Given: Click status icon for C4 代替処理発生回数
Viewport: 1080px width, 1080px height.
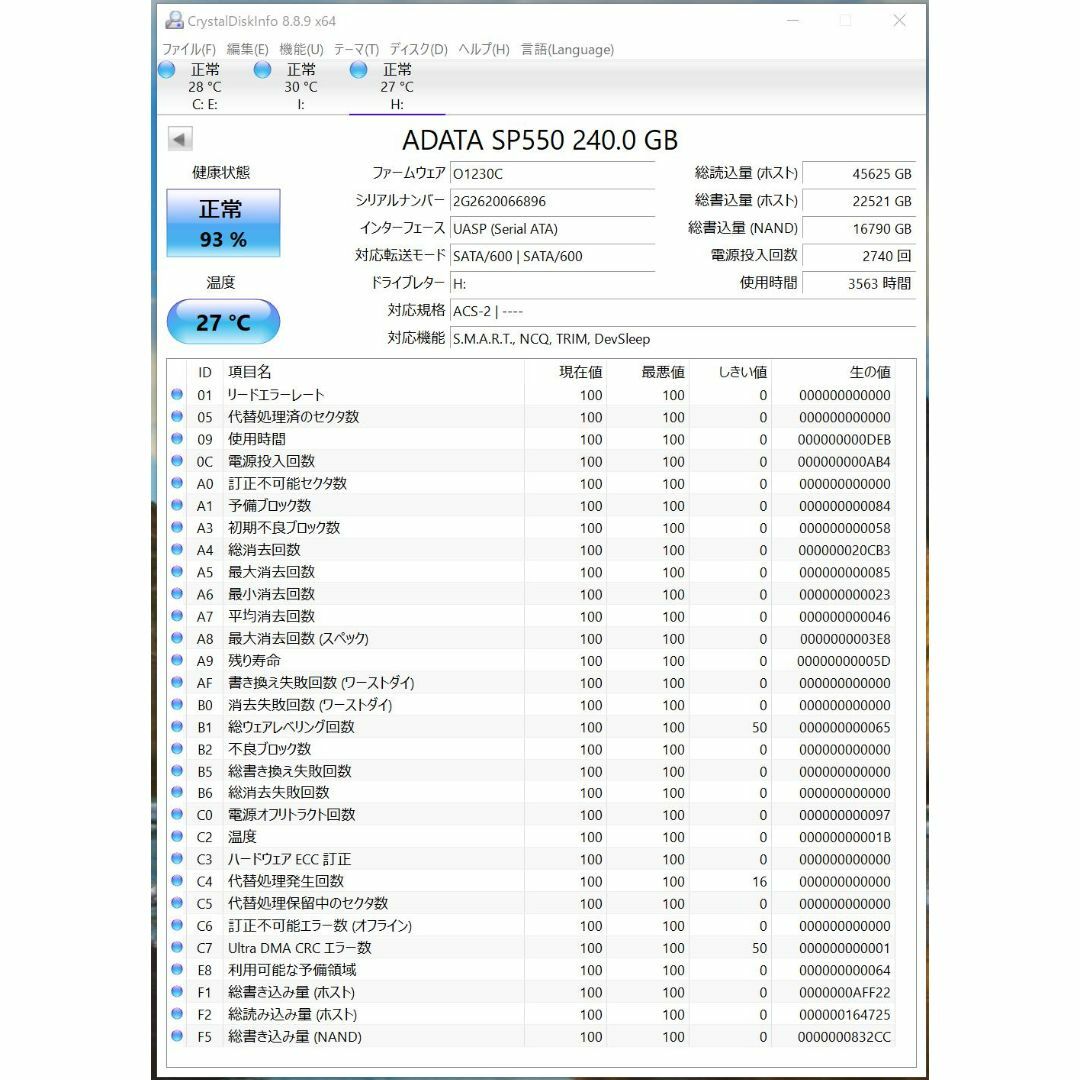Looking at the screenshot, I should [x=177, y=881].
